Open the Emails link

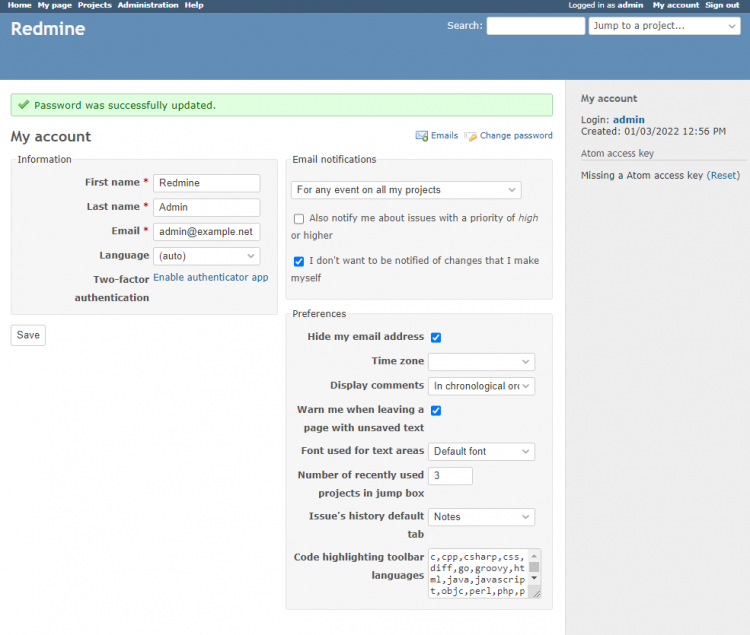444,135
